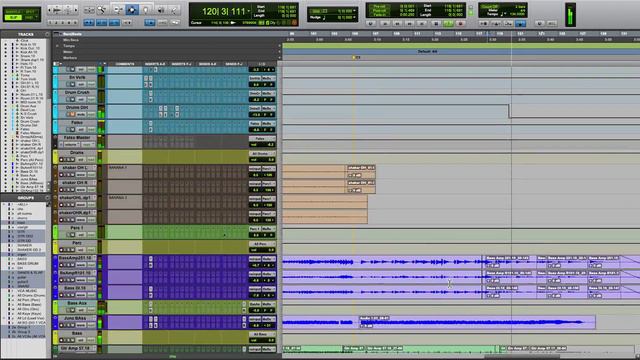This screenshot has width=640, height=360.
Task: Open the main counter format dropdown
Action: [x=249, y=11]
